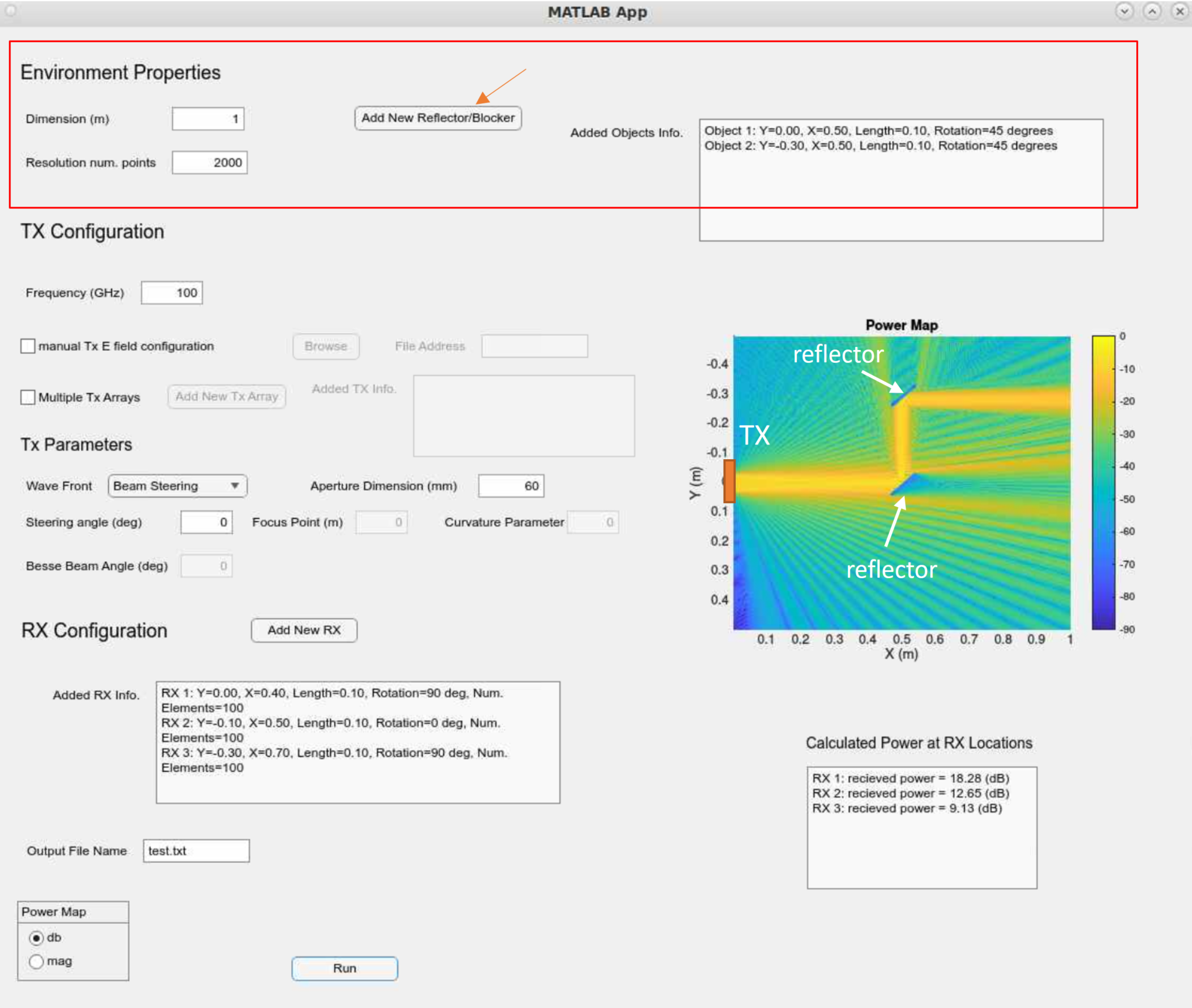
Task: Click the window minimize down-arrow icon
Action: point(1124,11)
